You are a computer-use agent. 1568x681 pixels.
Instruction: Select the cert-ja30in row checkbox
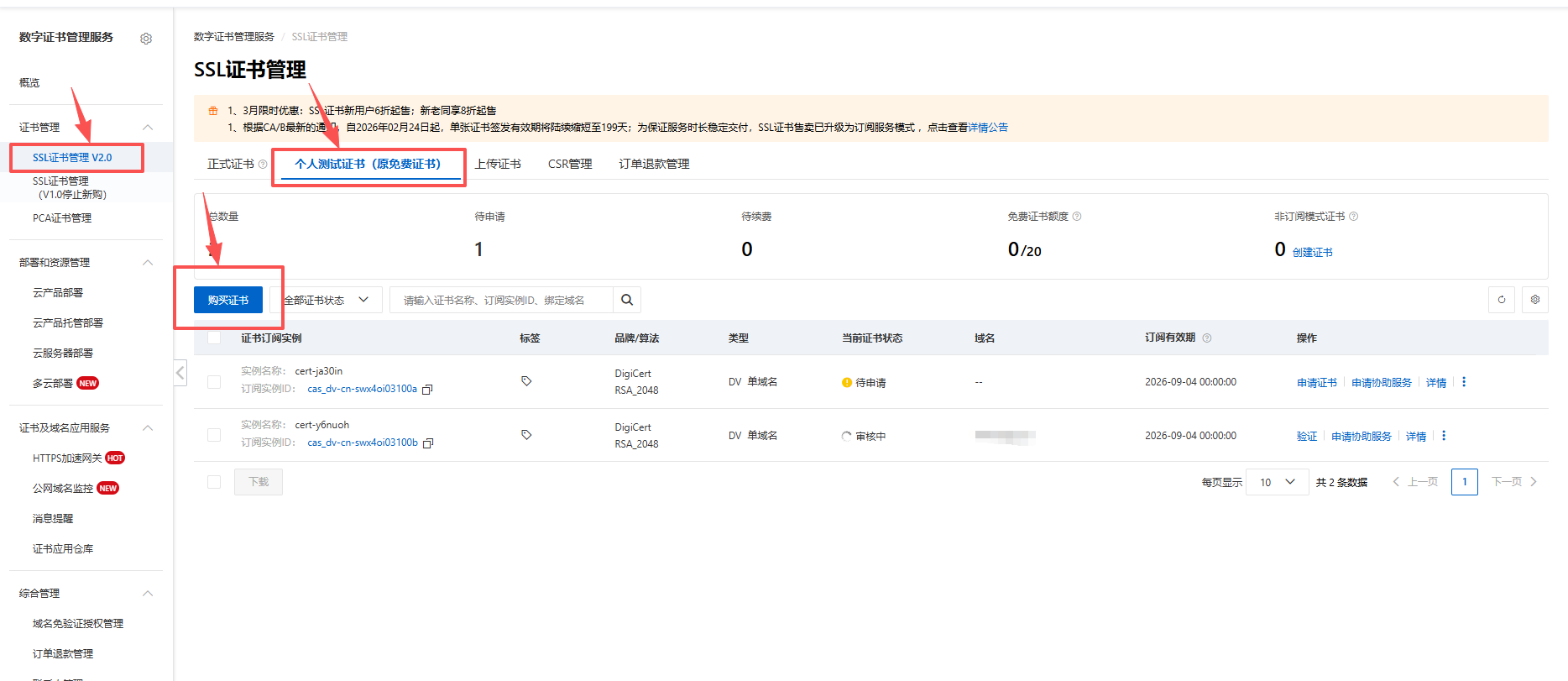tap(214, 382)
